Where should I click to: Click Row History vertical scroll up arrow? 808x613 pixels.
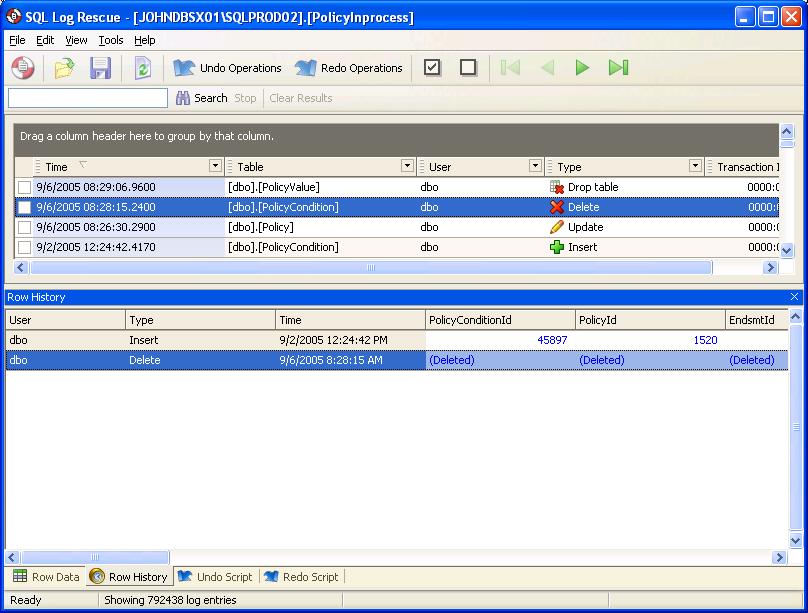pyautogui.click(x=795, y=316)
